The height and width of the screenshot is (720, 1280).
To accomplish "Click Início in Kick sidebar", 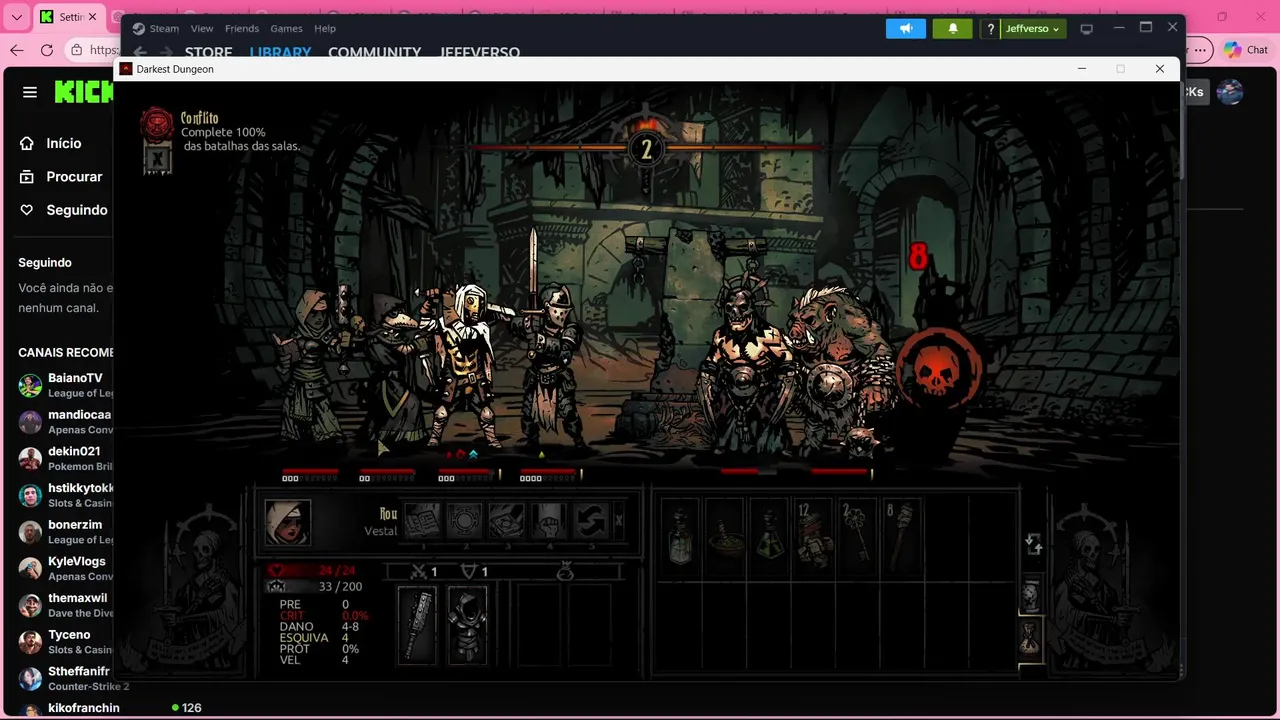I will (x=52, y=143).
